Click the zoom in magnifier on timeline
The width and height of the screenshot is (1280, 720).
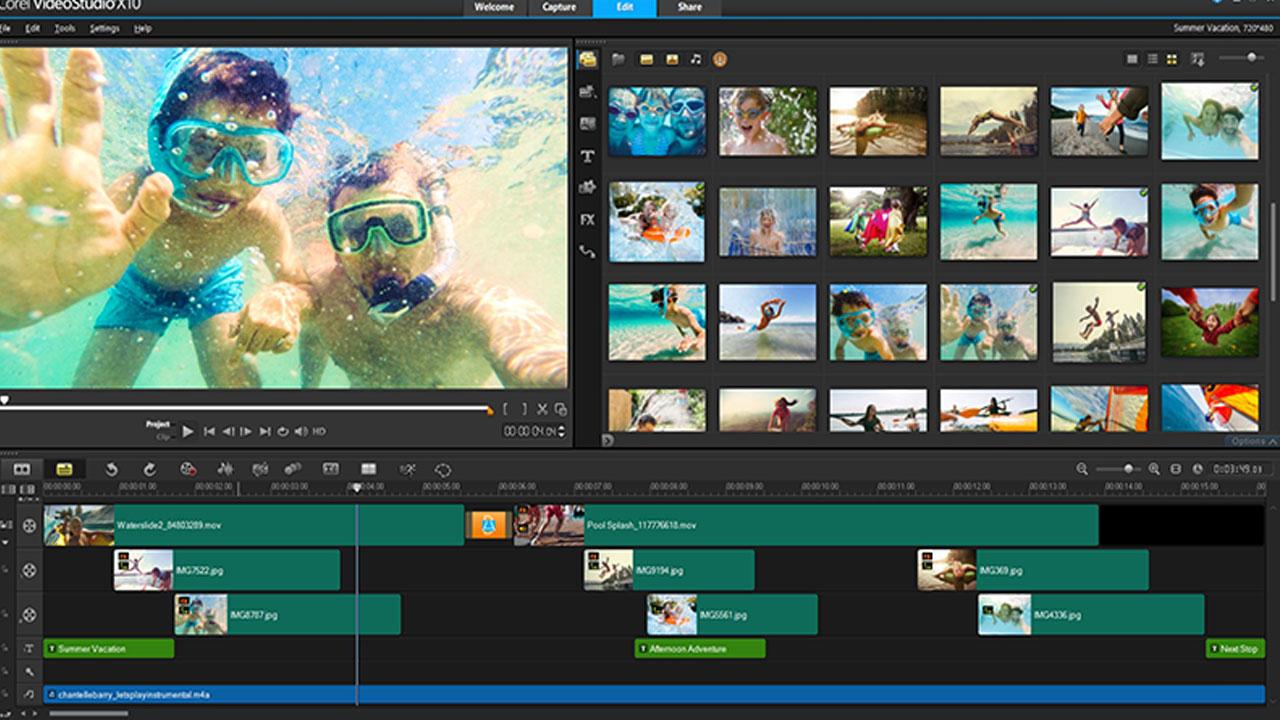click(x=1154, y=469)
